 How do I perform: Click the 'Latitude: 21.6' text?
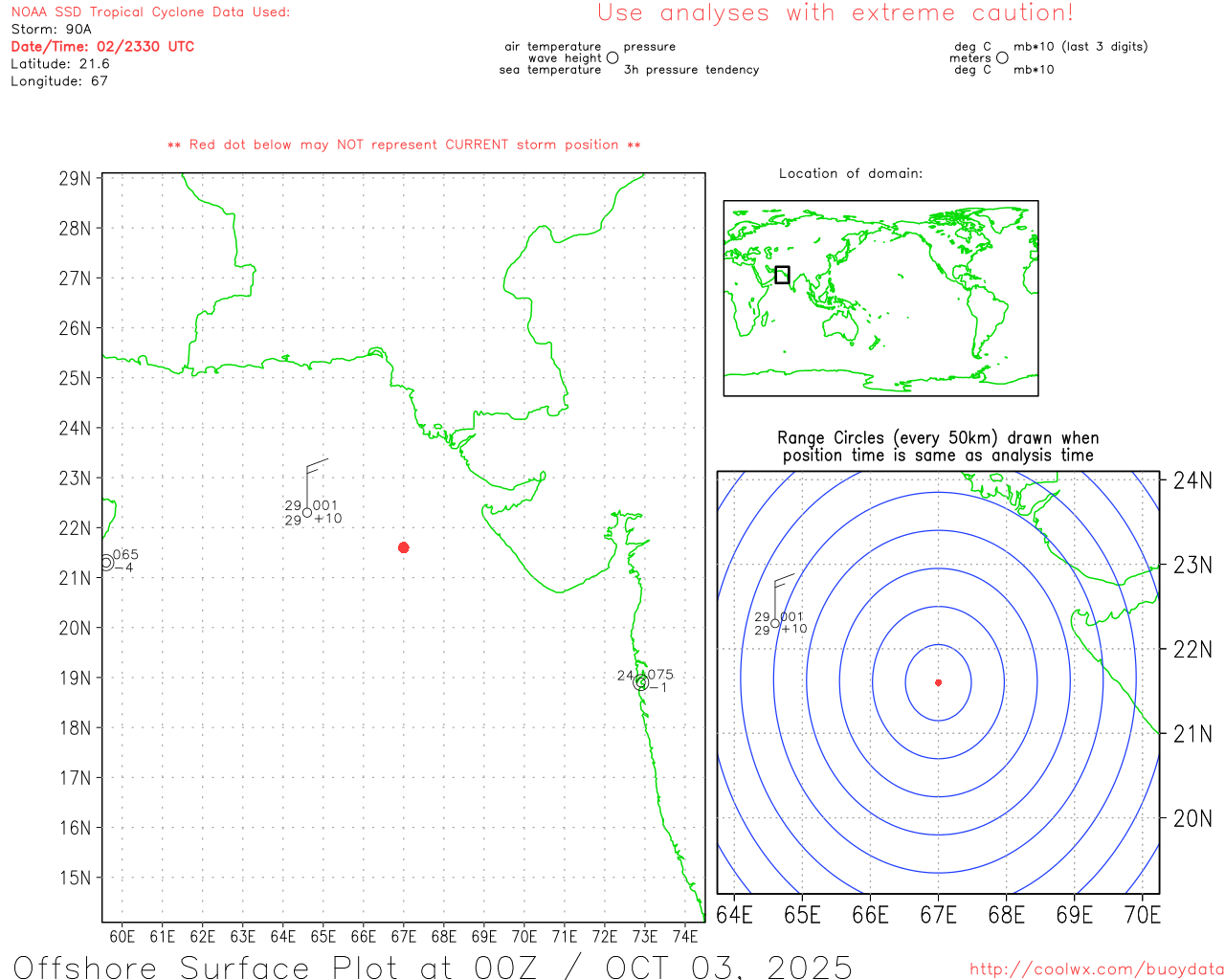pyautogui.click(x=60, y=64)
